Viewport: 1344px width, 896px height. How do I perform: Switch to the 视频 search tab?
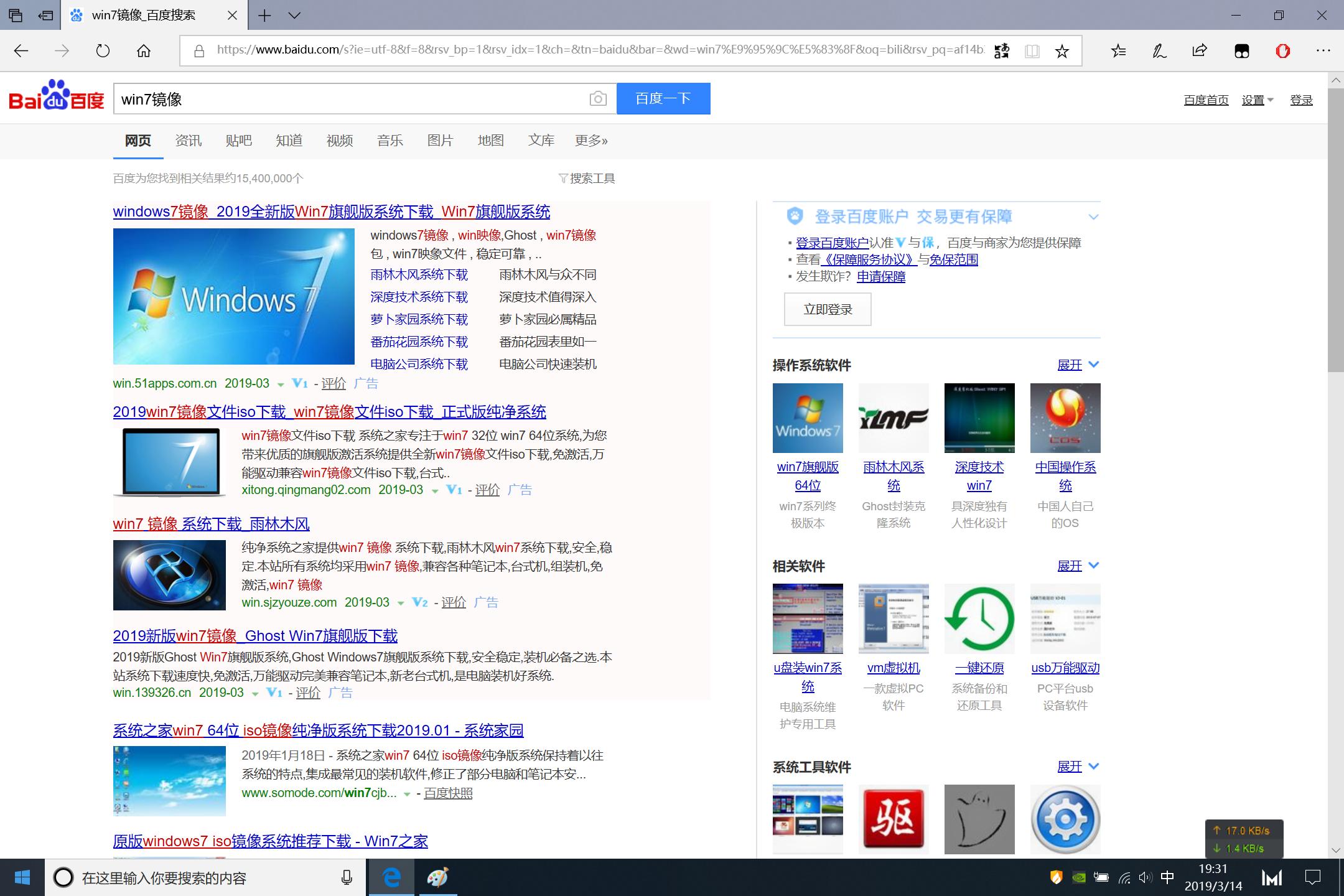tap(339, 141)
